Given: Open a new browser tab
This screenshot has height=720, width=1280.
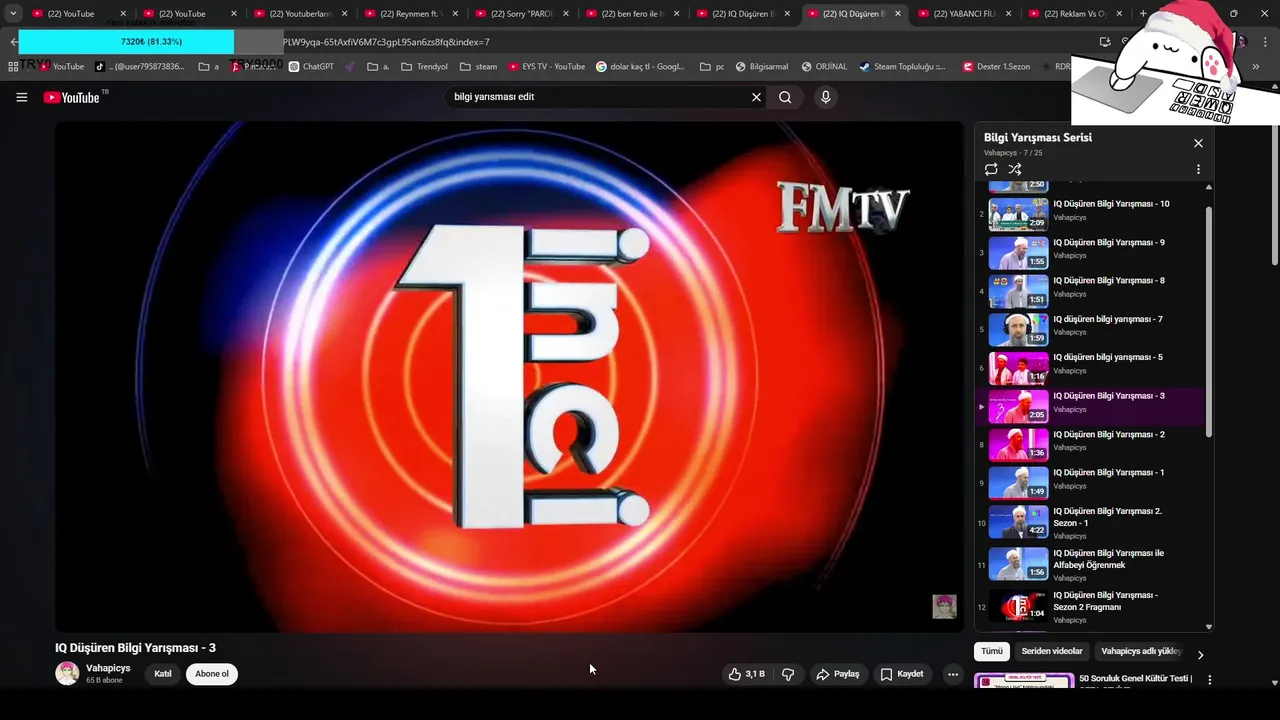Looking at the screenshot, I should pos(1143,14).
